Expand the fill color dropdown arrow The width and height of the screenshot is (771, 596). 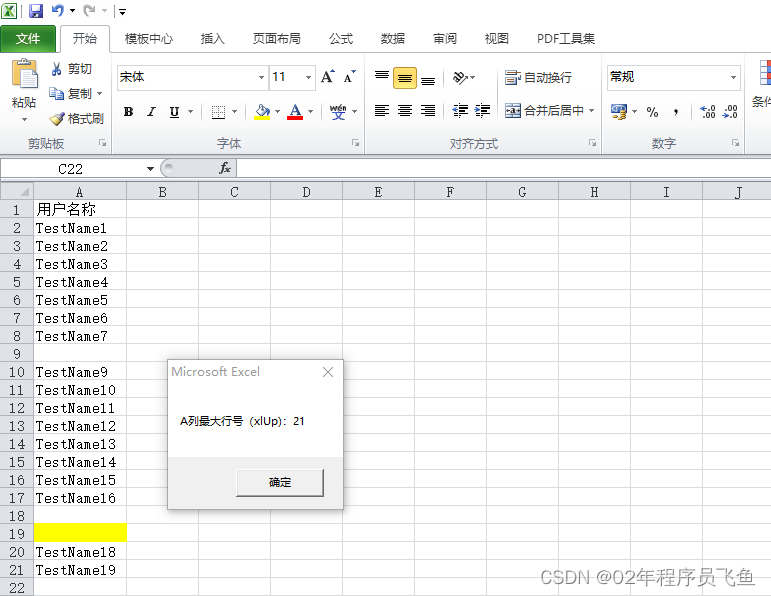(277, 112)
